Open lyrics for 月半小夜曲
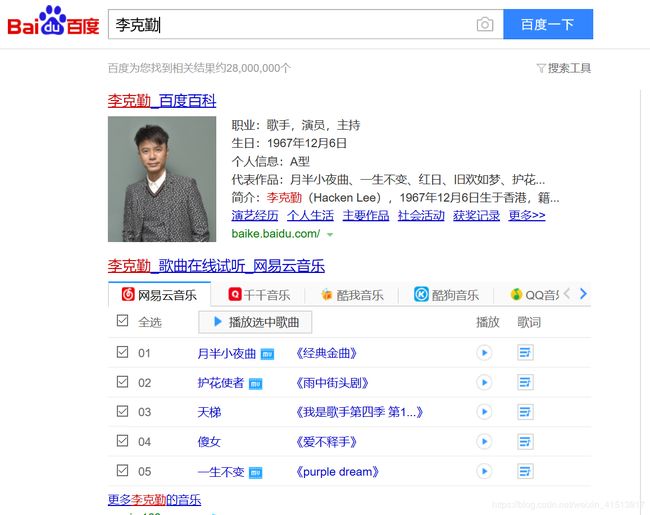Screen dimensions: 650x515 click(525, 353)
